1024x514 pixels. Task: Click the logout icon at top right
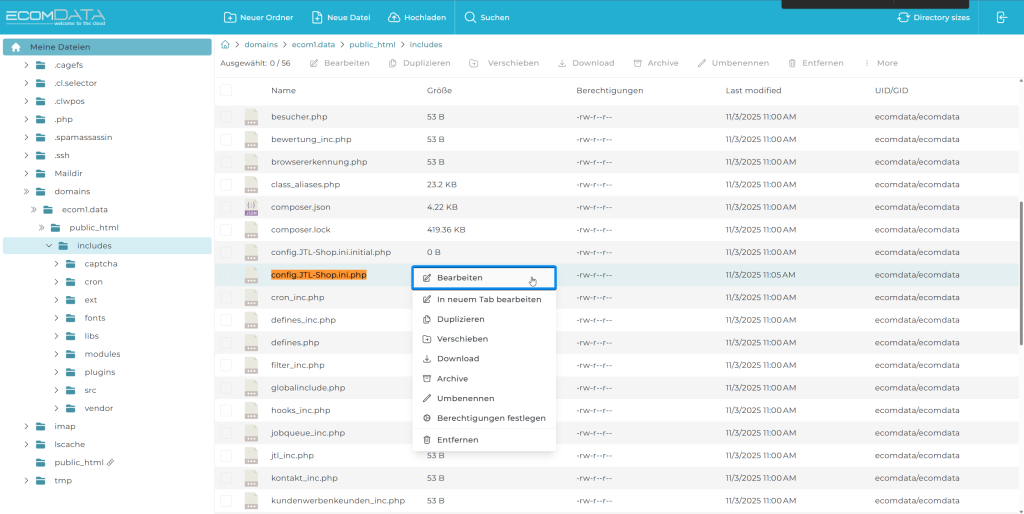click(1002, 17)
